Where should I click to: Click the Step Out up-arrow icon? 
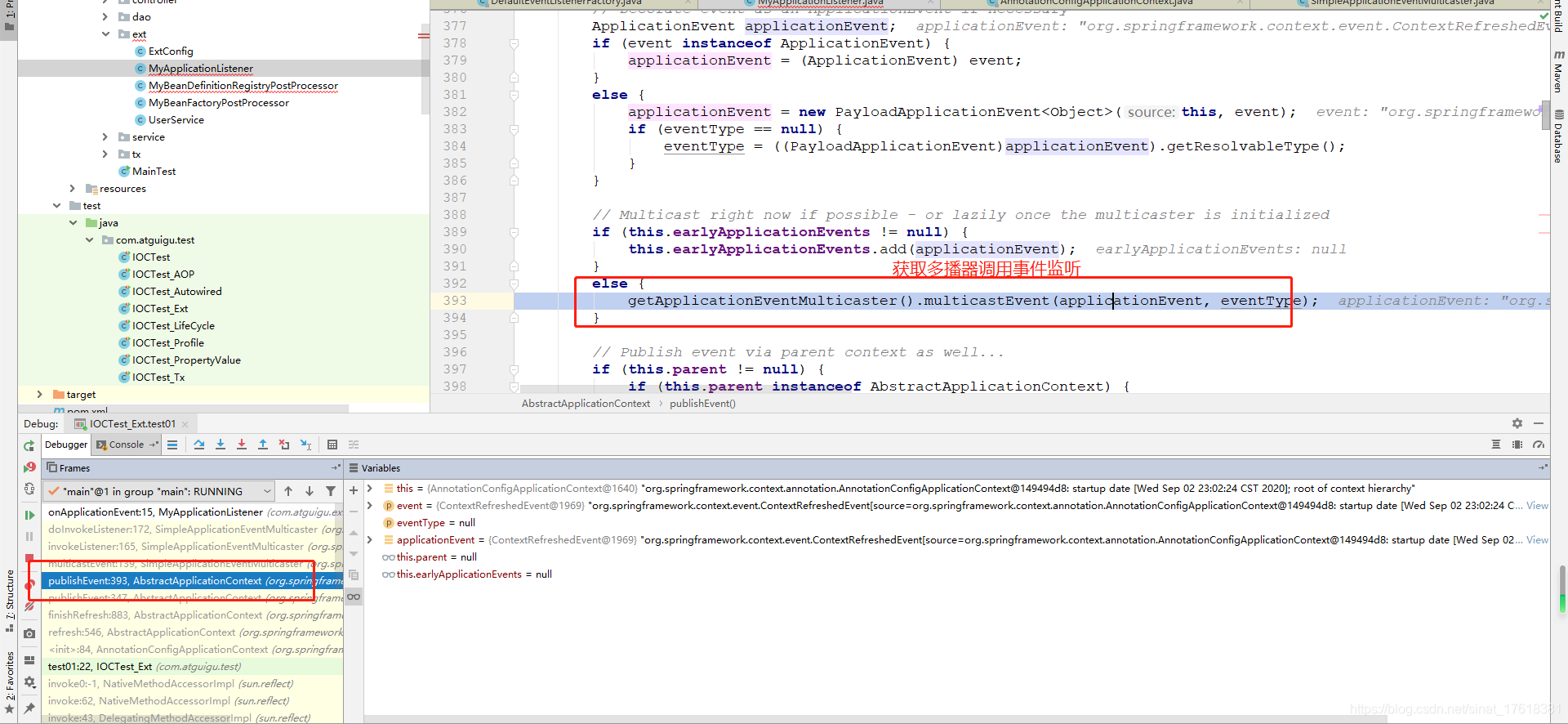point(263,445)
